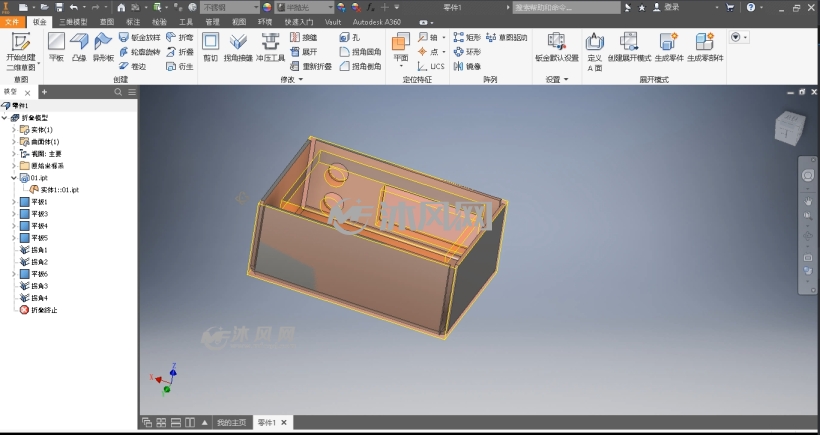Viewport: 820px width, 435px height.
Task: Select the 拐角圆角 (Corner Round) tool
Action: pos(360,52)
